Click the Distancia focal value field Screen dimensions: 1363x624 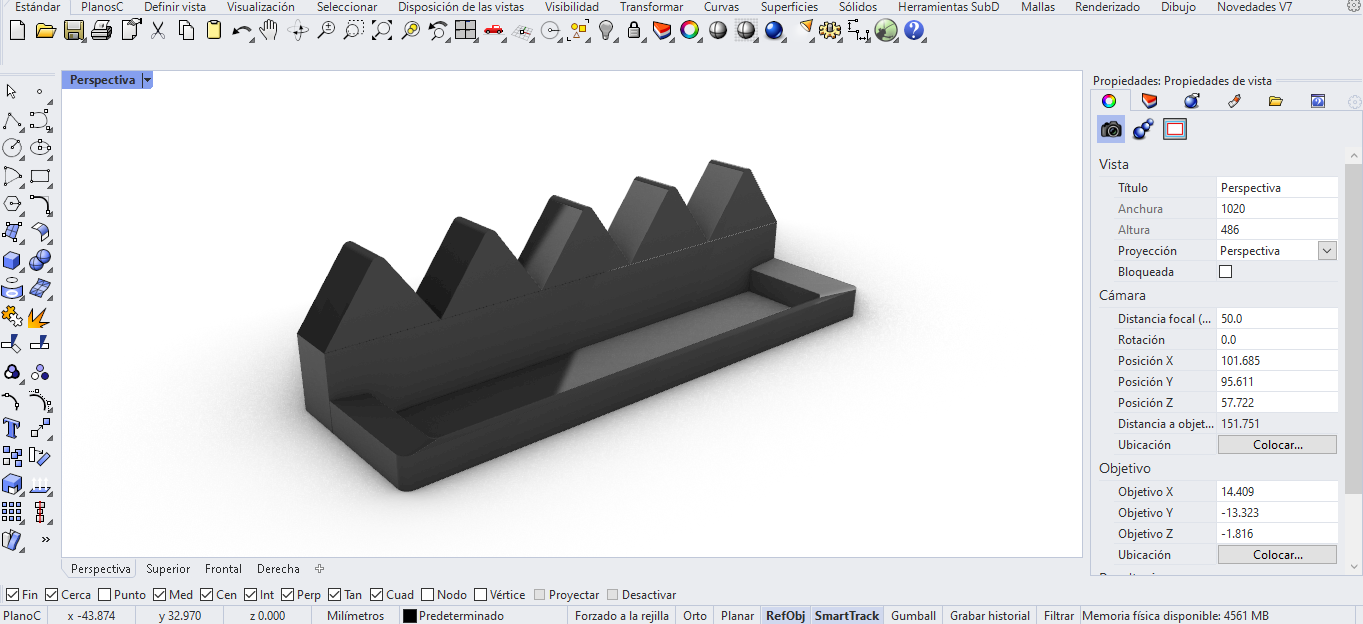[1277, 319]
